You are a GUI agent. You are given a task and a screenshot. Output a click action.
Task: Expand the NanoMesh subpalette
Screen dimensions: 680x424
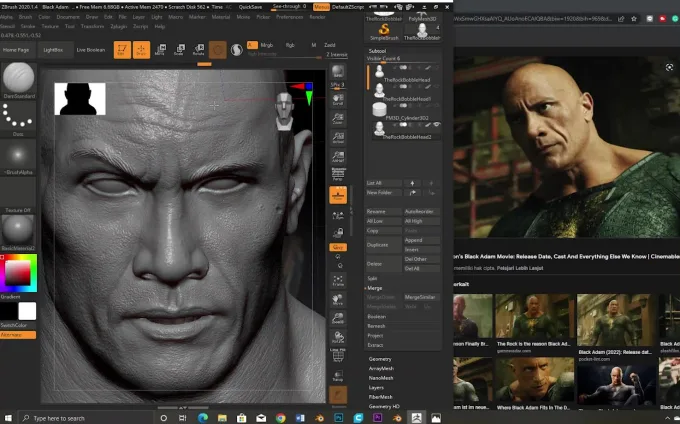click(x=381, y=378)
